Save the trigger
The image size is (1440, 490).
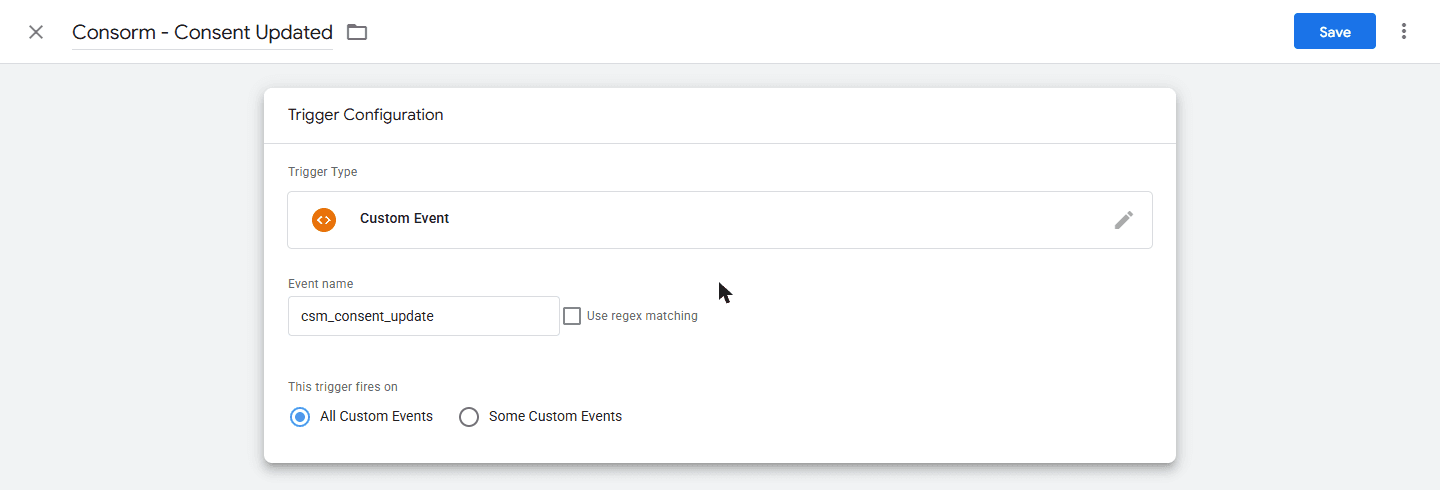click(x=1335, y=31)
